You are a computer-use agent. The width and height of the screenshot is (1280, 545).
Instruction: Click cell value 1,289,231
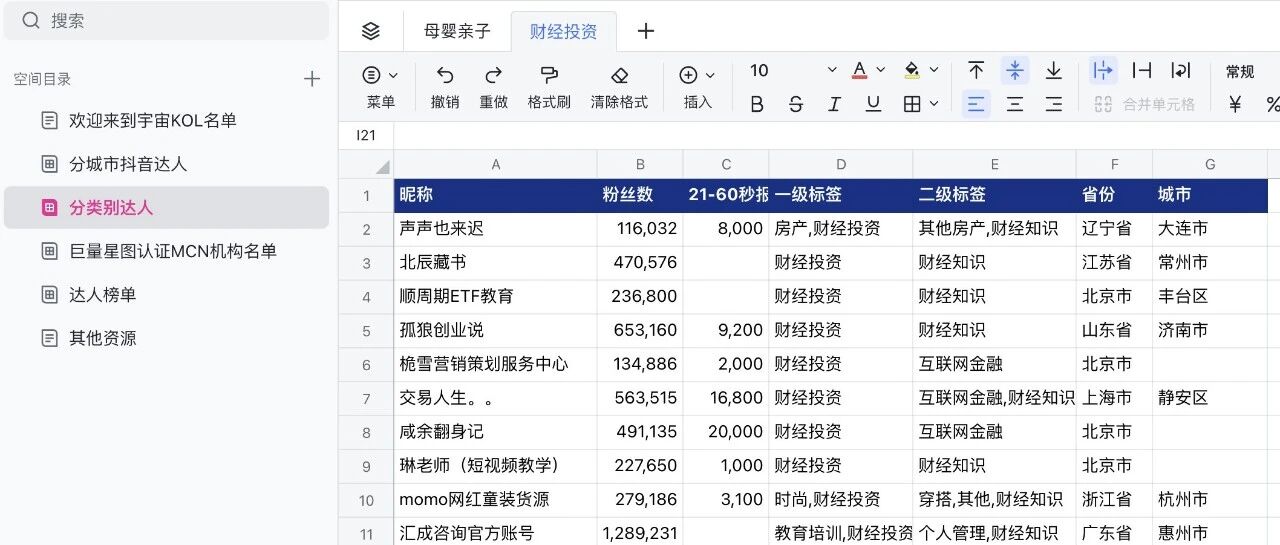[640, 533]
